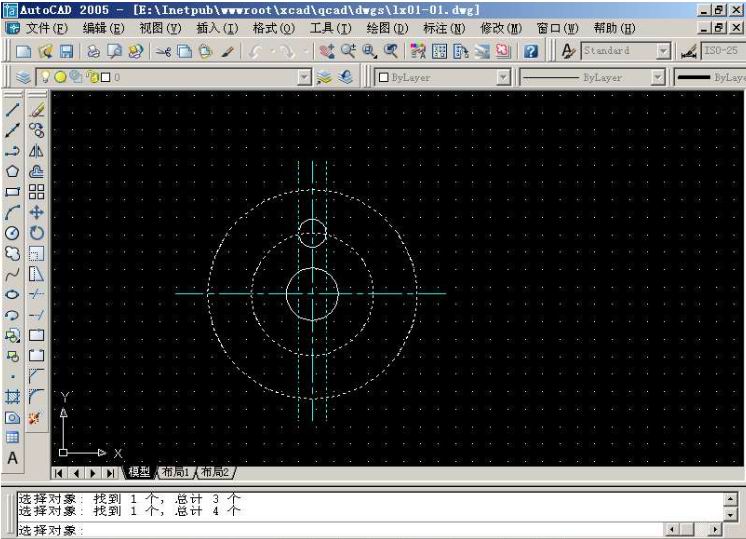Screen dimensions: 746x539
Task: Select the Revision Cloud tool
Action: [12, 253]
